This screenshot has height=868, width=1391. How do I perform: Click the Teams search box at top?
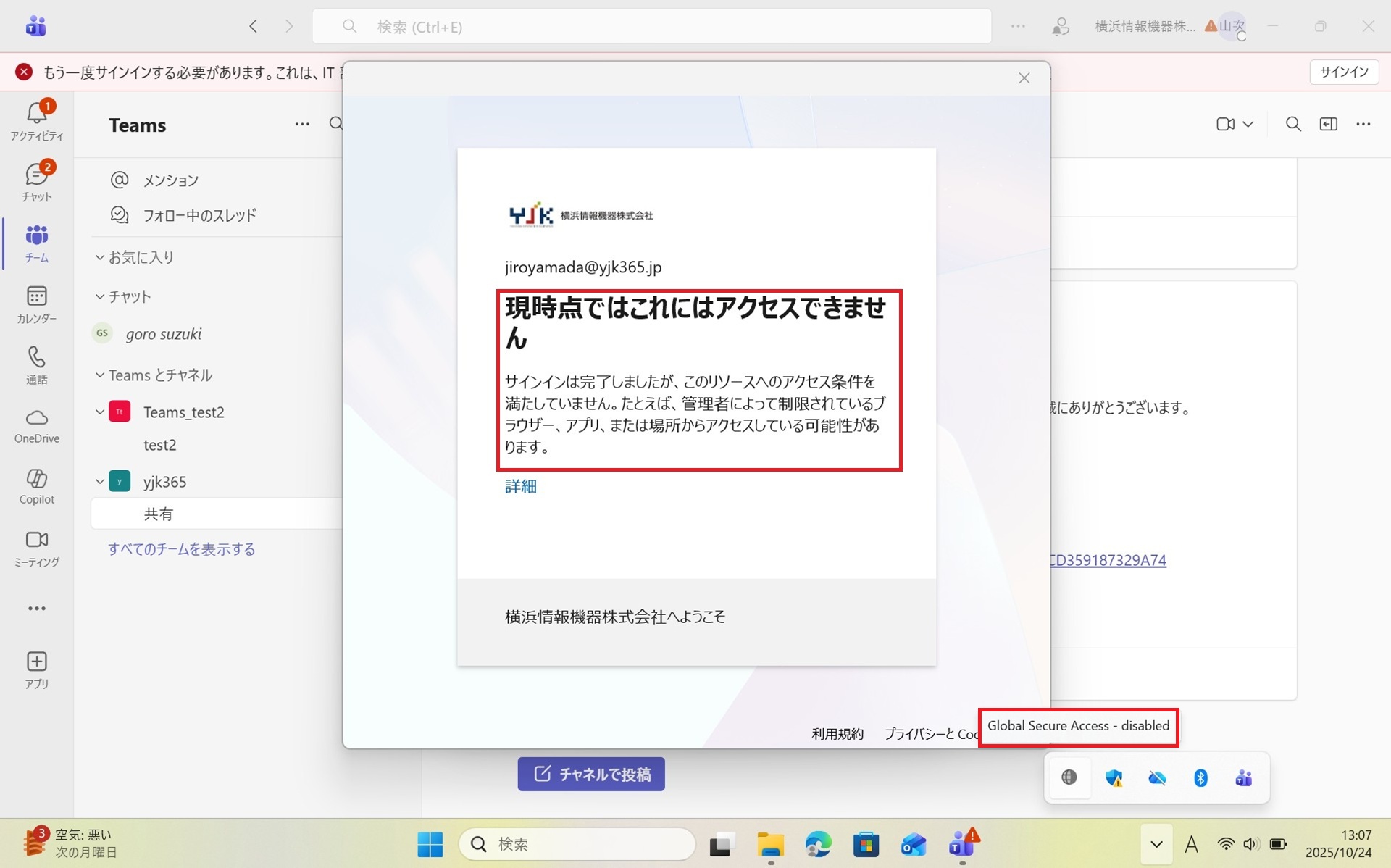[651, 27]
